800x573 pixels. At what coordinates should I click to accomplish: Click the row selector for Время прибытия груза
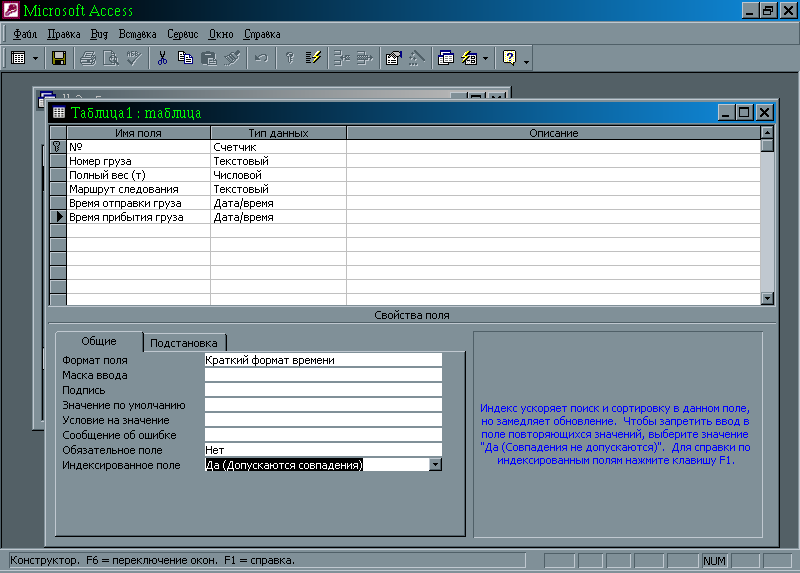58,217
